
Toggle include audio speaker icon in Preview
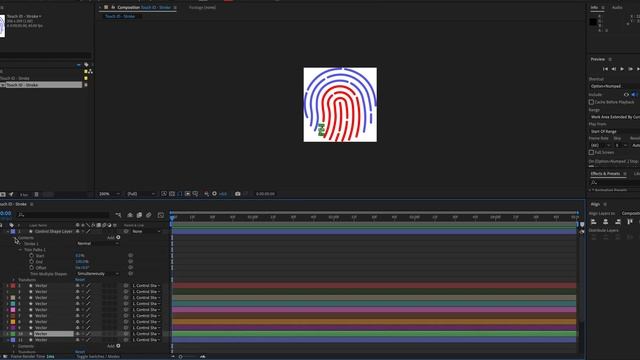(x=634, y=95)
